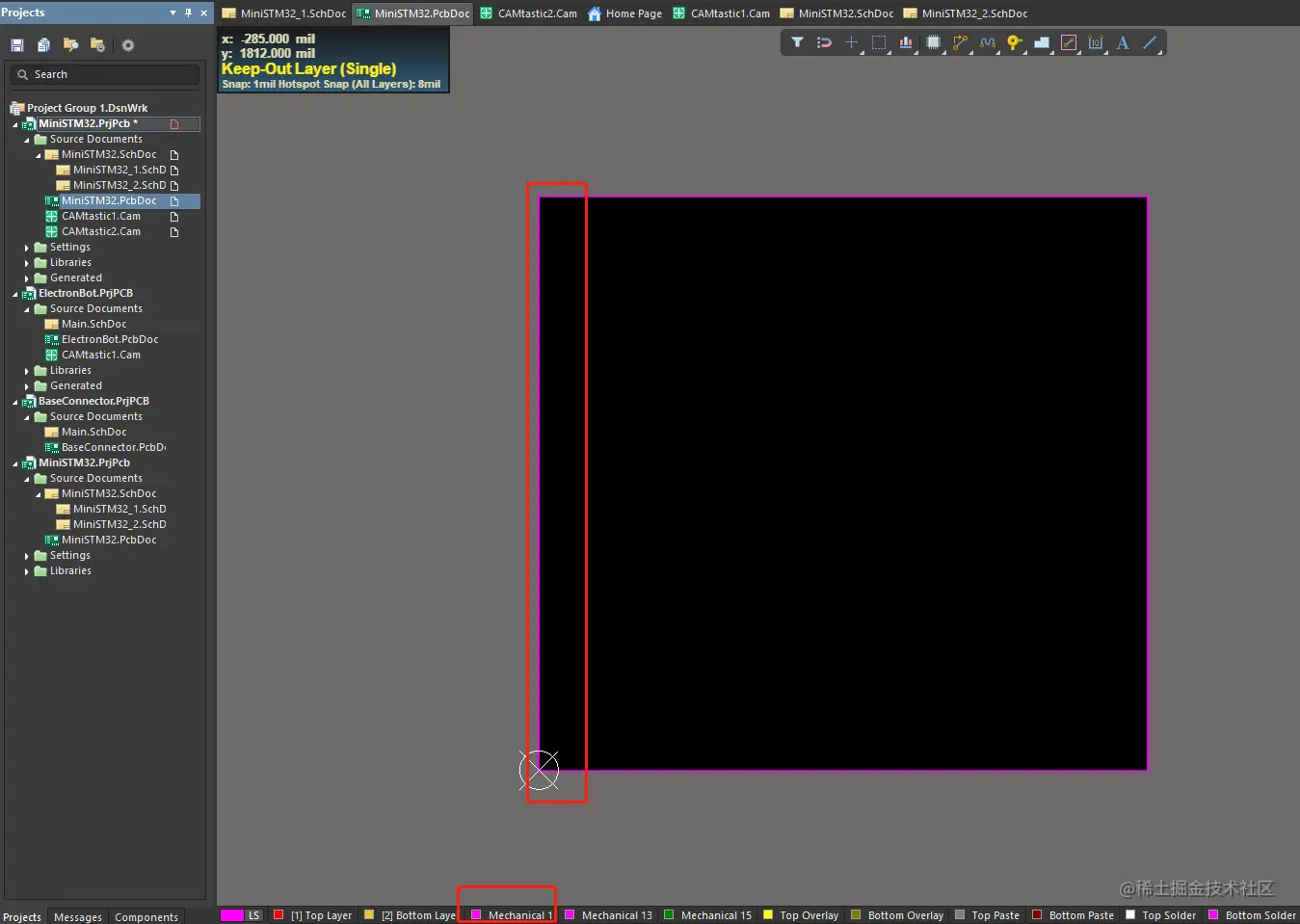Start Interactive Routing tool
Image resolution: width=1300 pixels, height=924 pixels.
(960, 42)
